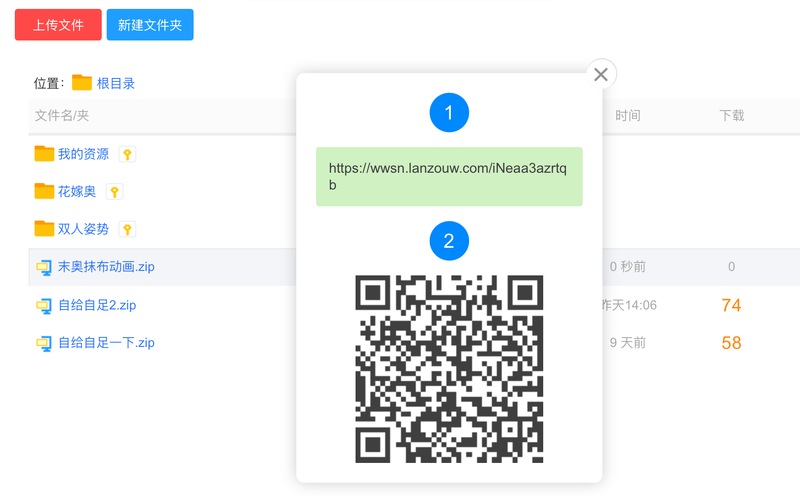Open the 根目录 root directory link

116,83
